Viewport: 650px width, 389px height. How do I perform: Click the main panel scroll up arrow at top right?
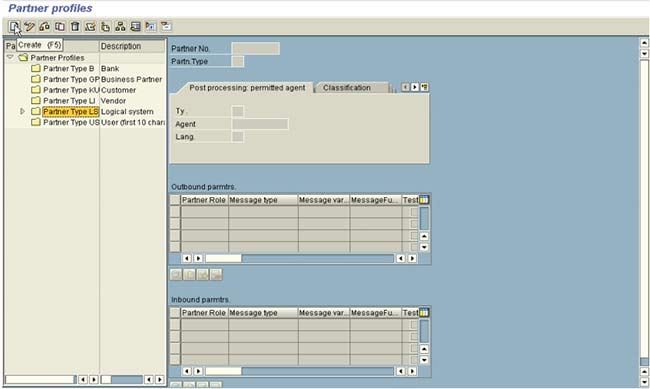point(644,43)
